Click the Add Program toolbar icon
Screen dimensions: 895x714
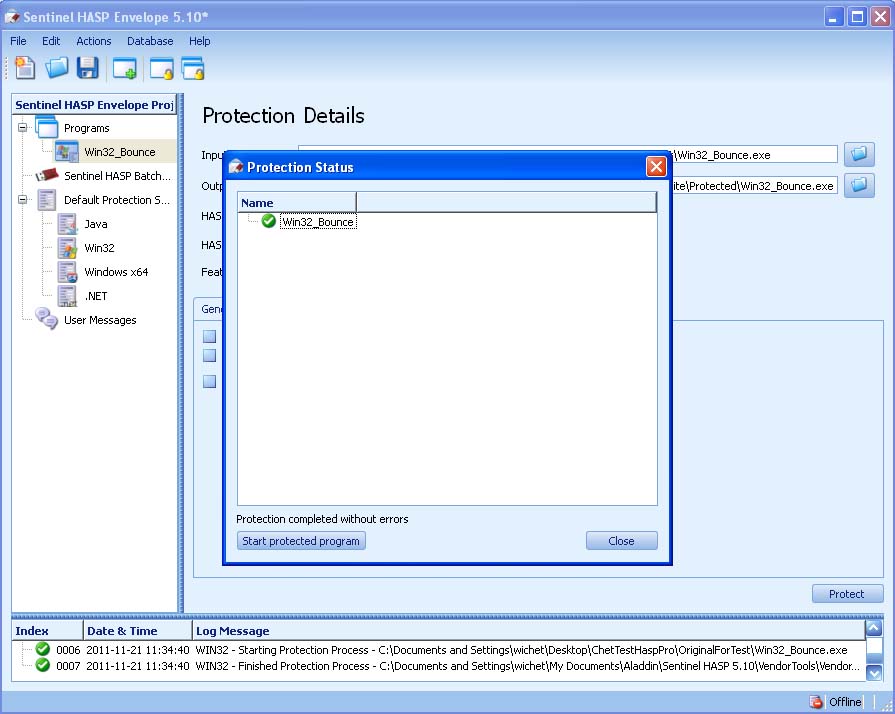pos(124,67)
